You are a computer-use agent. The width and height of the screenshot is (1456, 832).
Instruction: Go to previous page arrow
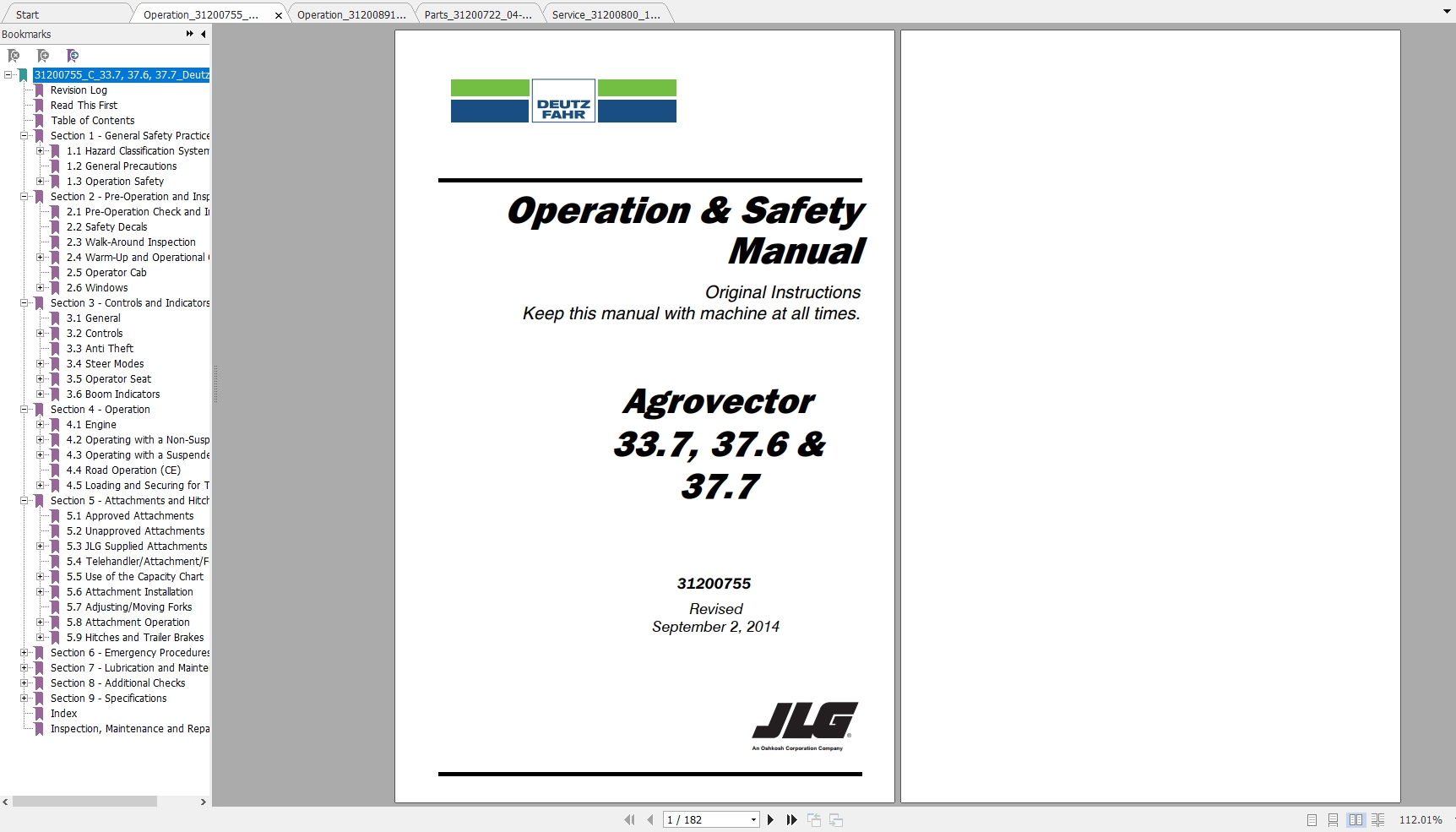pos(649,819)
